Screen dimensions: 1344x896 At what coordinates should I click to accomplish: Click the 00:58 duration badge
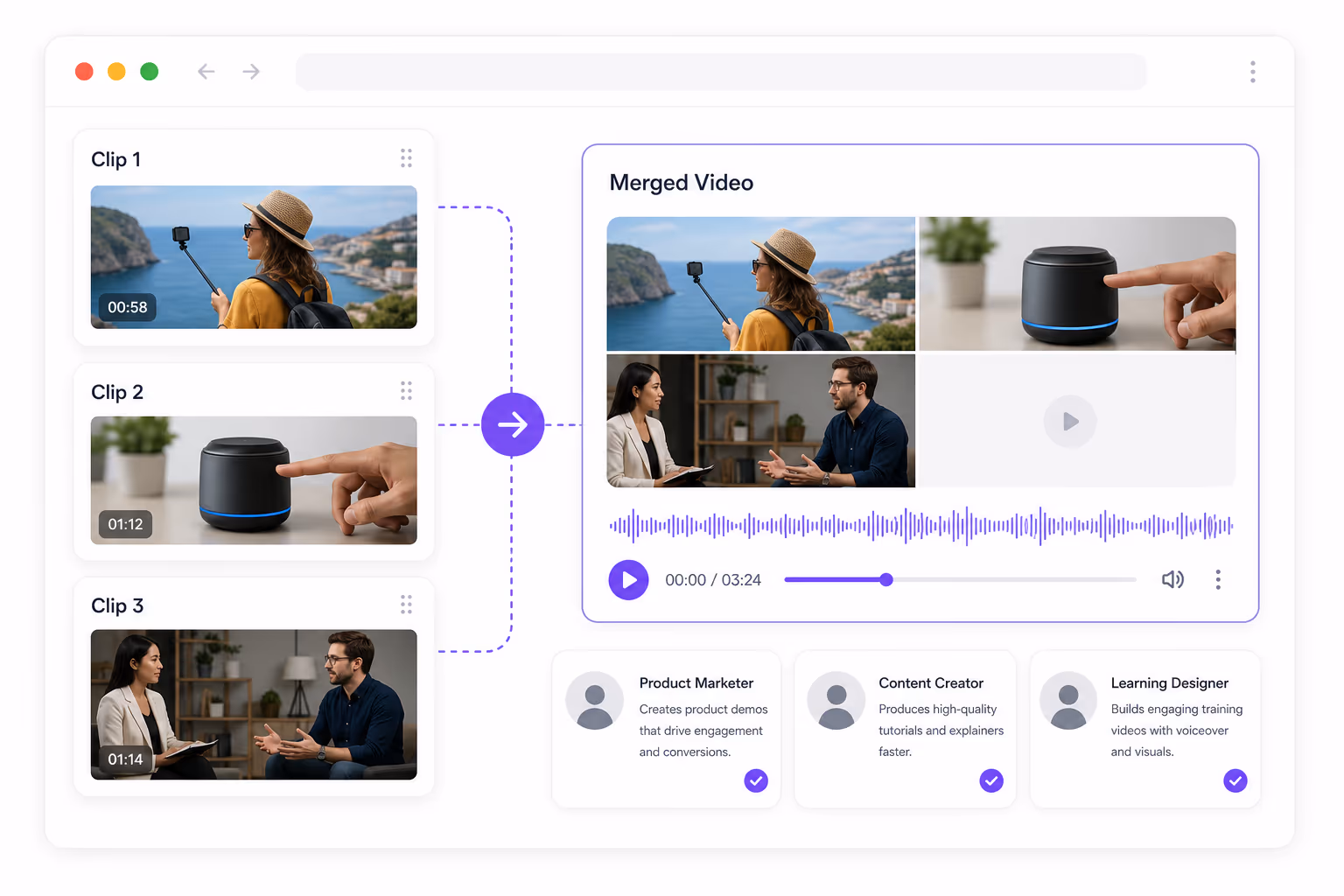click(128, 307)
